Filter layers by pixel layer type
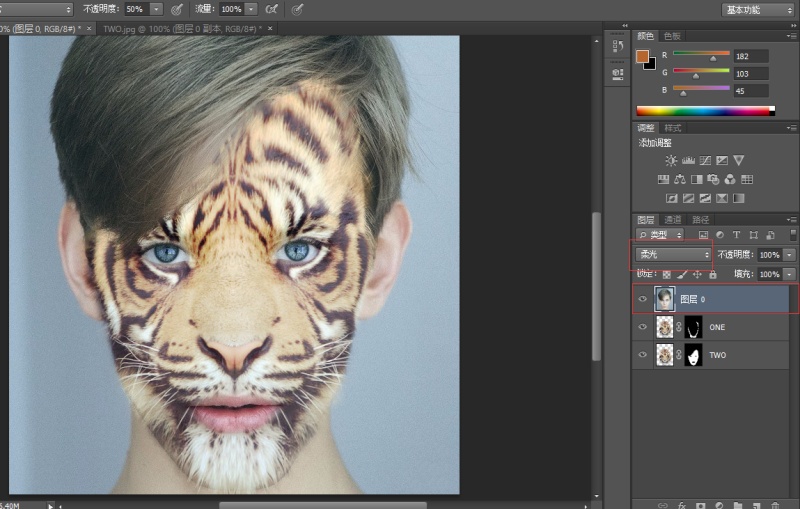 [x=704, y=235]
